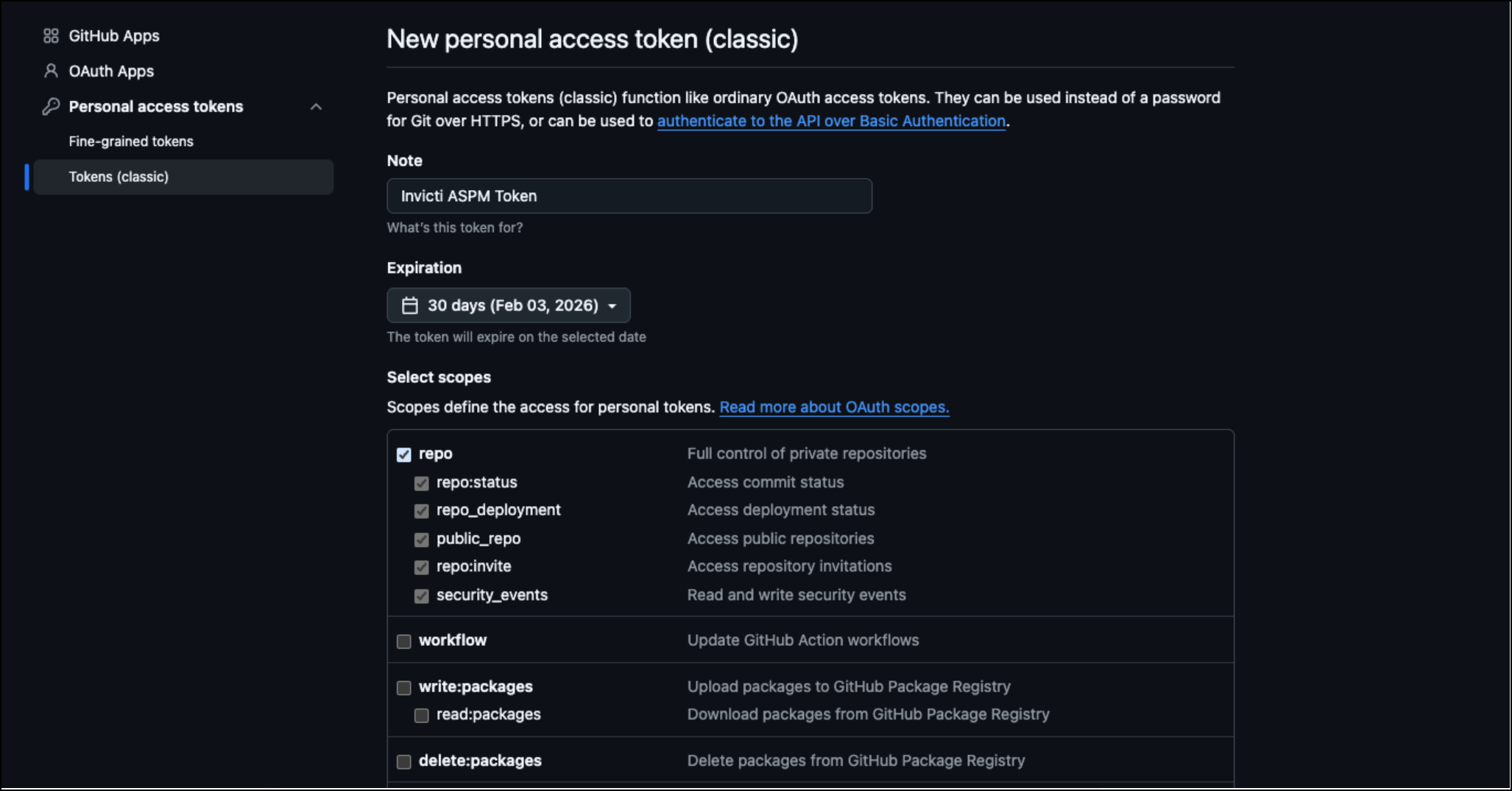1512x791 pixels.
Task: Enable the delete:packages scope
Action: click(x=404, y=762)
